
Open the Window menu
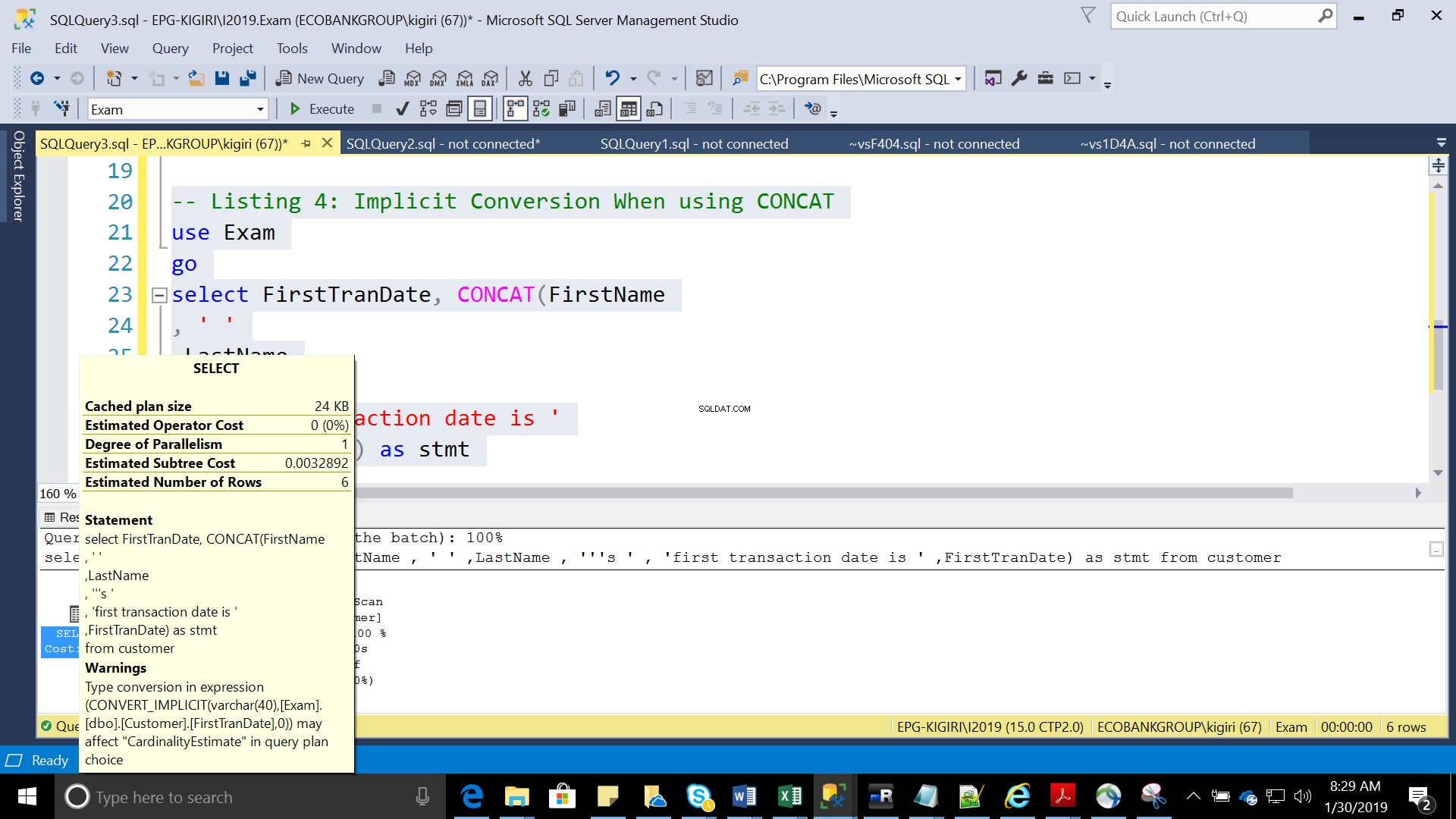[x=356, y=48]
